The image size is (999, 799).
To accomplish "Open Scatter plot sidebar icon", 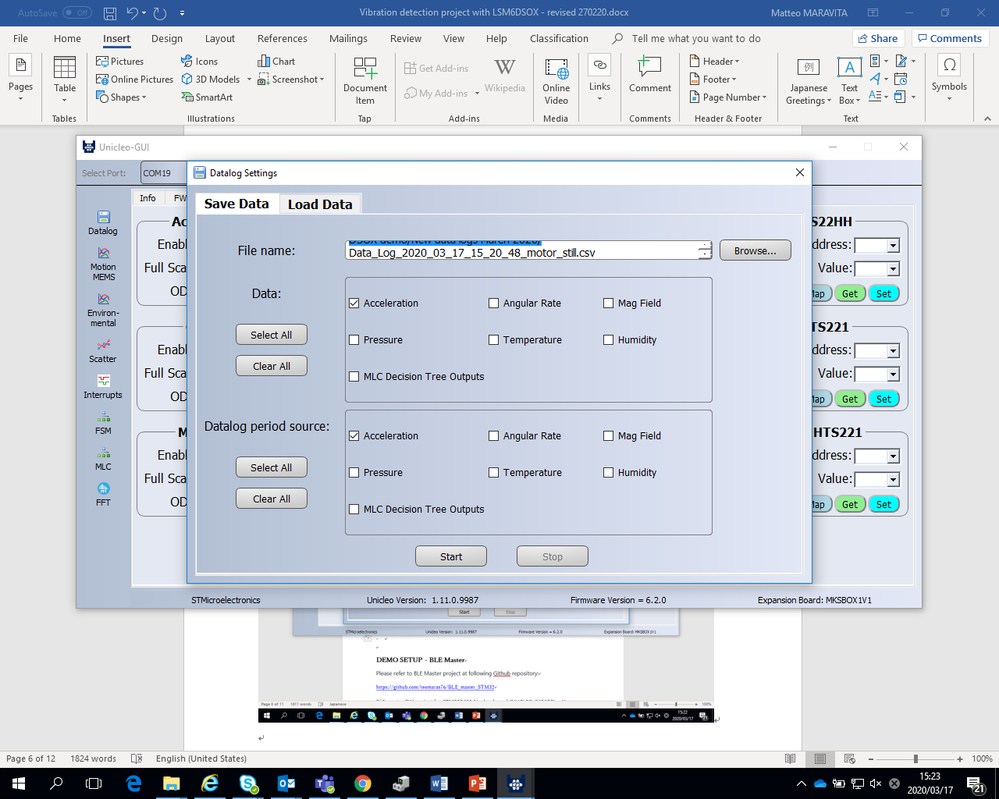I will (103, 351).
